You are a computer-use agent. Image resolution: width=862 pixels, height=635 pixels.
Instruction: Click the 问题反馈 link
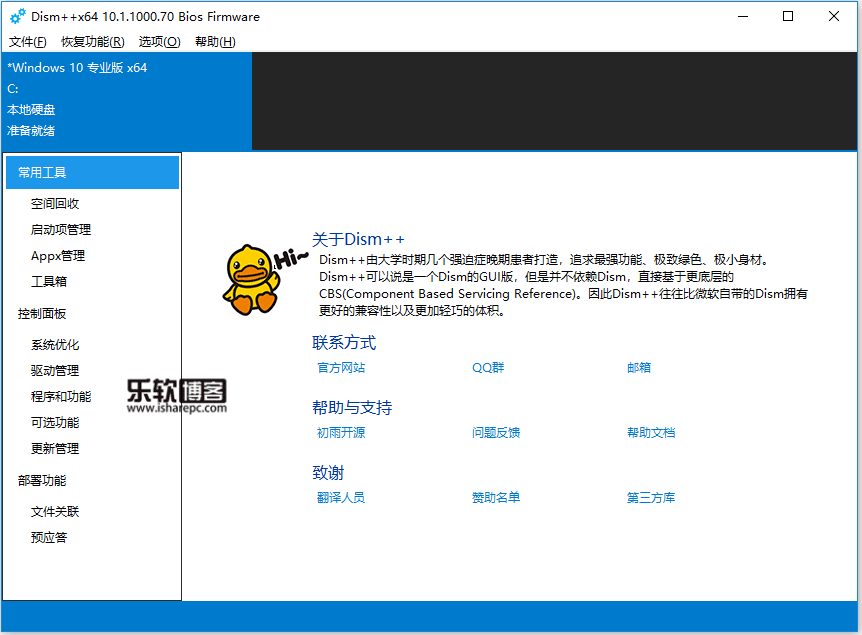(x=496, y=433)
